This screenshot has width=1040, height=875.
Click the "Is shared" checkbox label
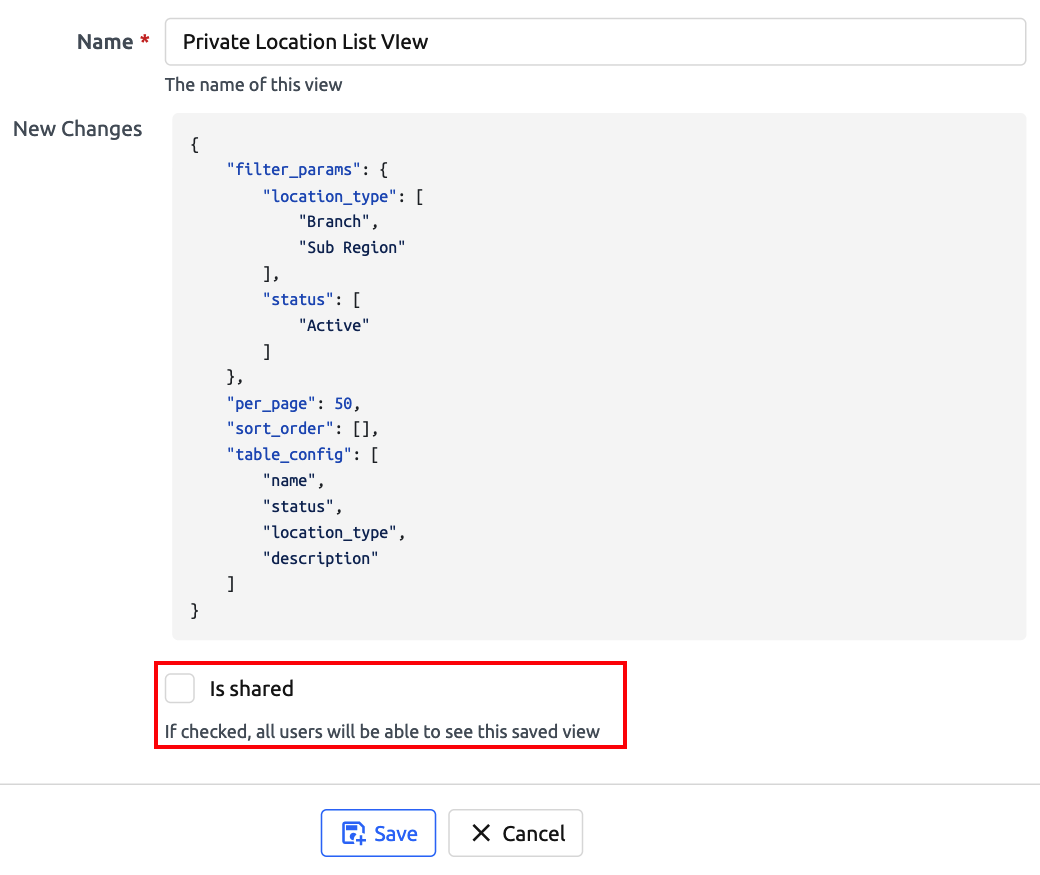(x=251, y=689)
